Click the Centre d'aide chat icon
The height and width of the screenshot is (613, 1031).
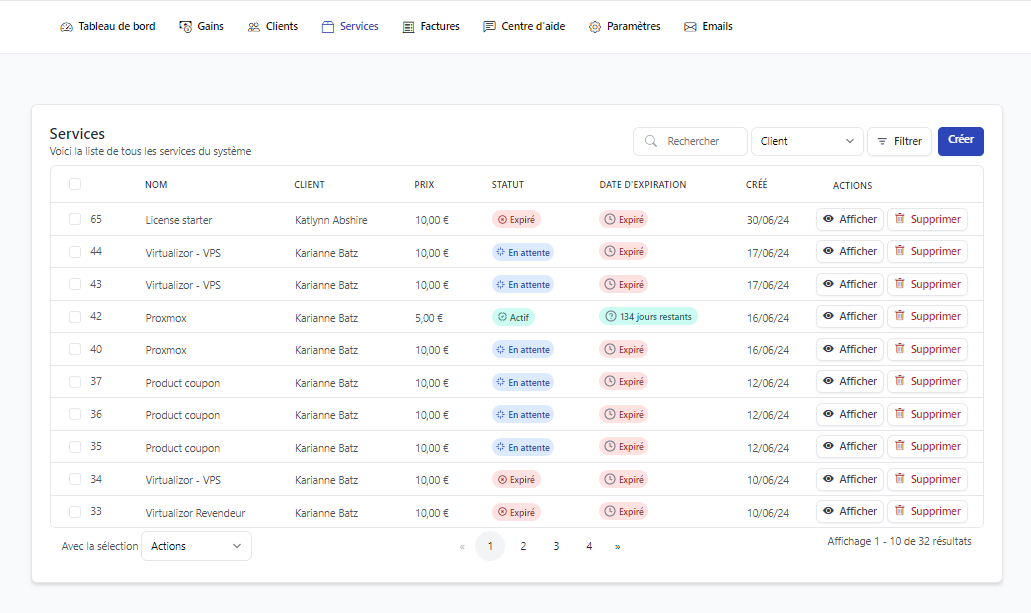click(489, 27)
